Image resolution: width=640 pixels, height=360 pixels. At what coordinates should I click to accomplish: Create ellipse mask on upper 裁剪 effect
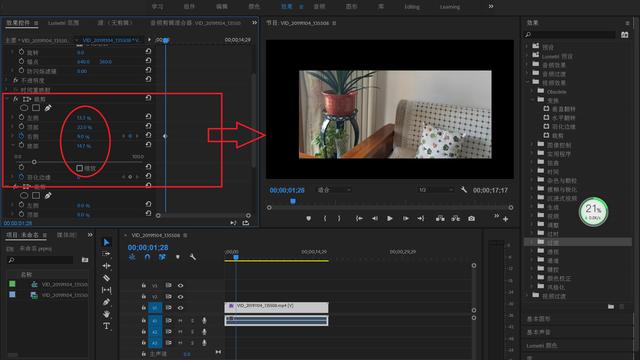coord(24,108)
